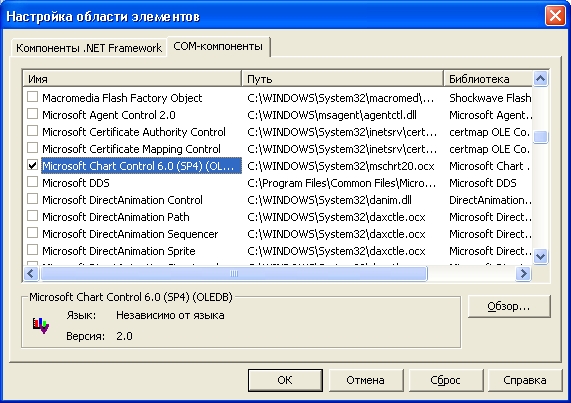
Task: Check the Microsoft DirectAnimation Control checkbox
Action: point(32,199)
